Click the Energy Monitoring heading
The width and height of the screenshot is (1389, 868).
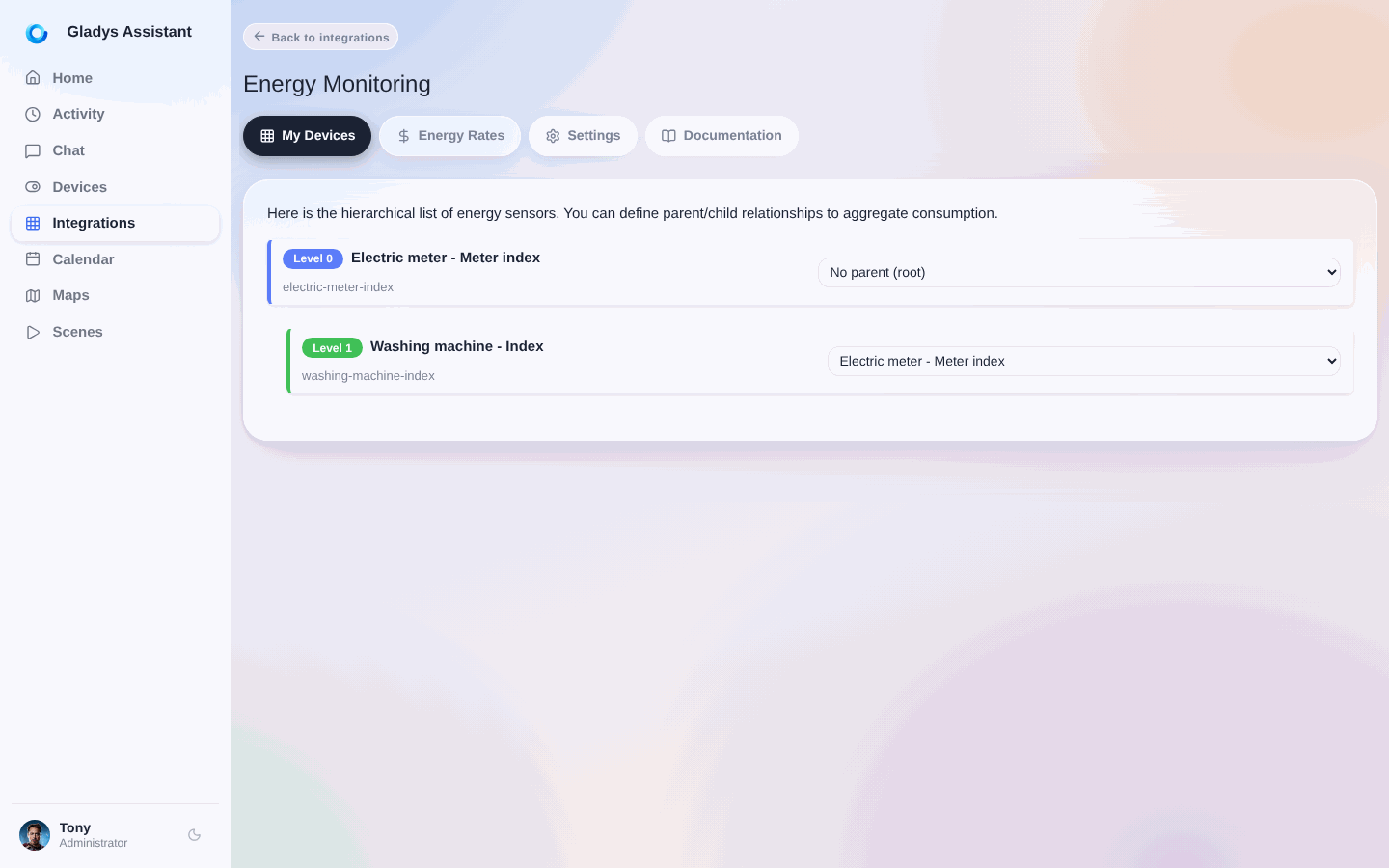tap(337, 84)
